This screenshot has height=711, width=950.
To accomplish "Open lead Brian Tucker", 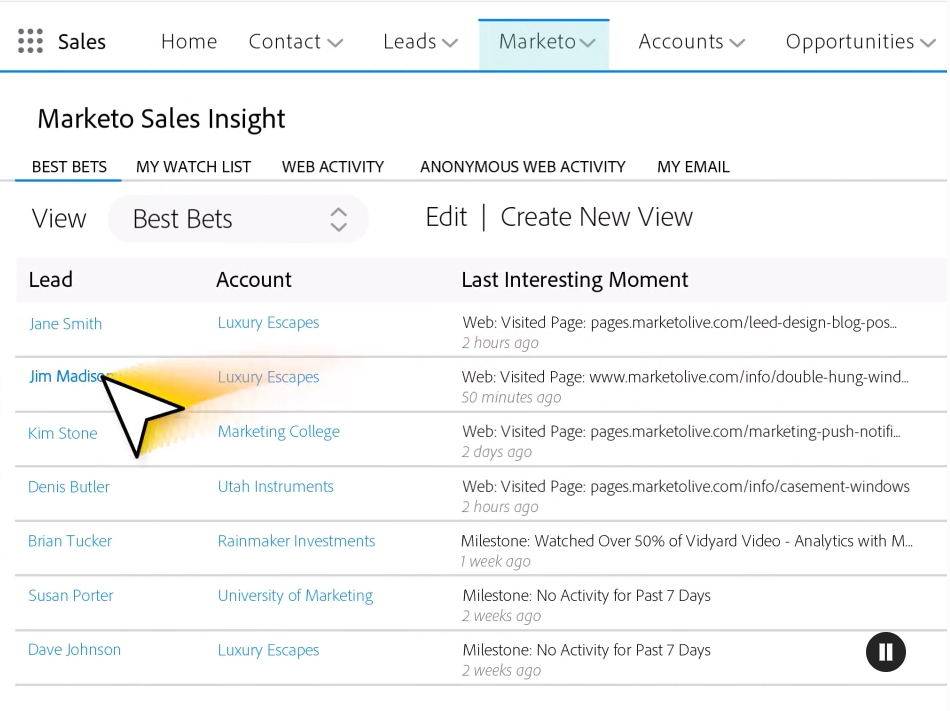I will [x=70, y=541].
